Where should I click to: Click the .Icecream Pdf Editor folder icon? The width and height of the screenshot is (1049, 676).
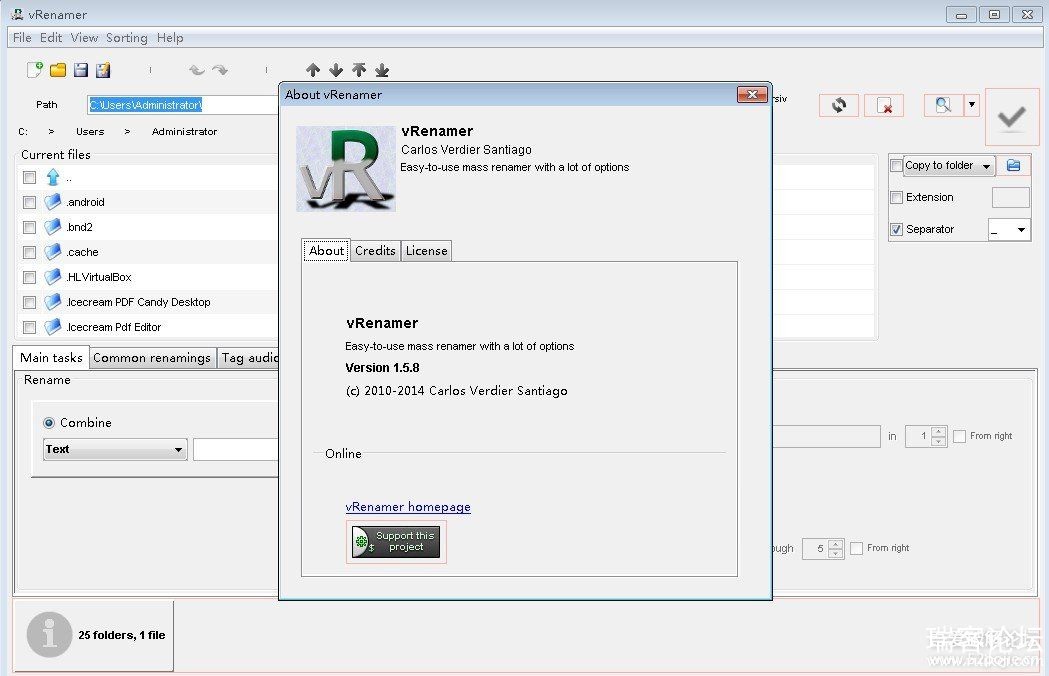(x=53, y=327)
